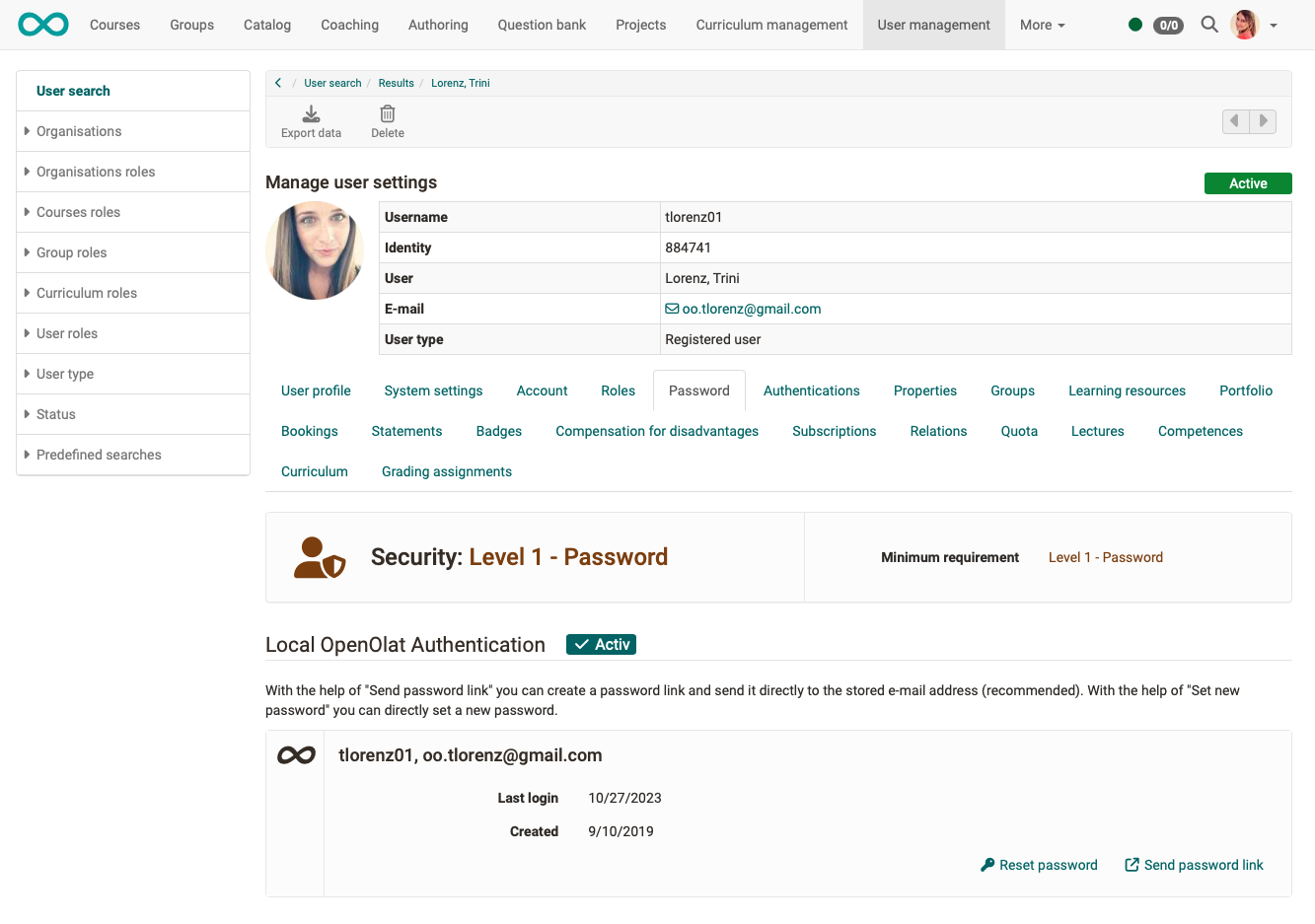Click the OpenOlat infinity logo
The image size is (1315, 924).
click(x=43, y=25)
